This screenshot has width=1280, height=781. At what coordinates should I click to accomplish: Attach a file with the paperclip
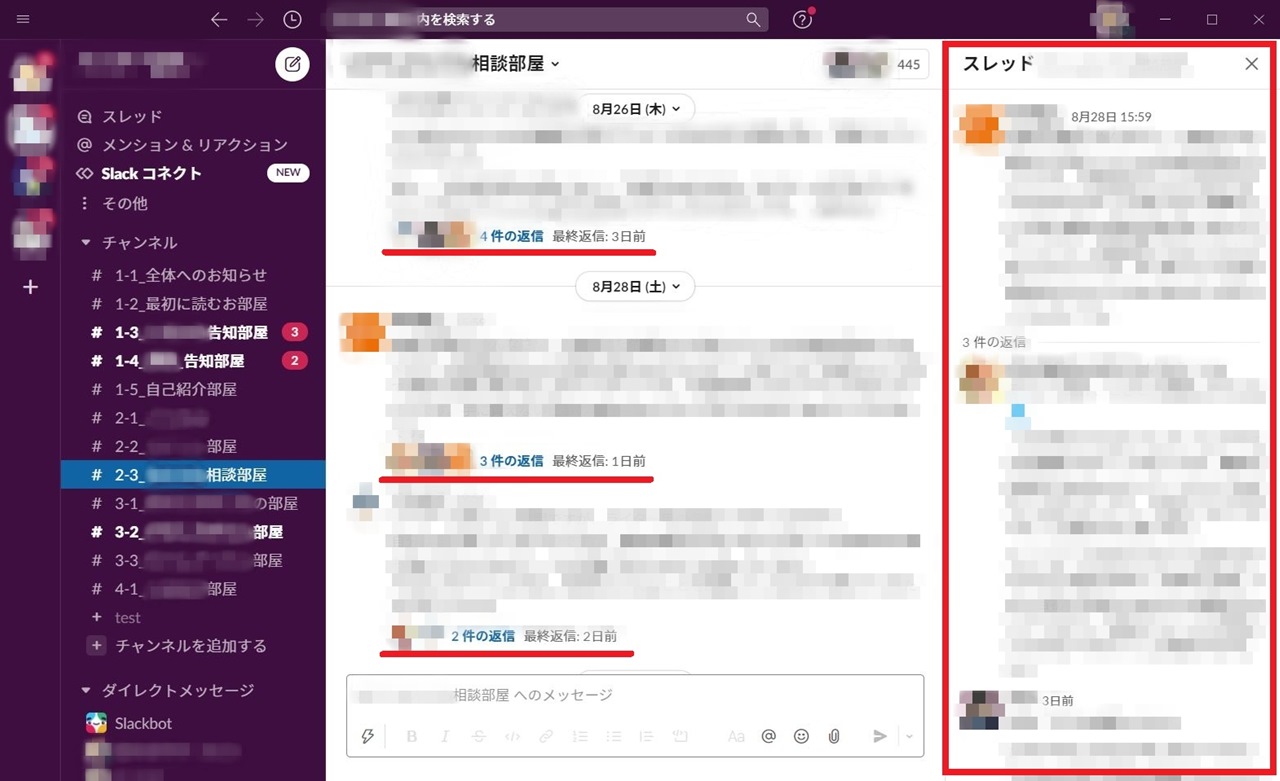(x=834, y=736)
